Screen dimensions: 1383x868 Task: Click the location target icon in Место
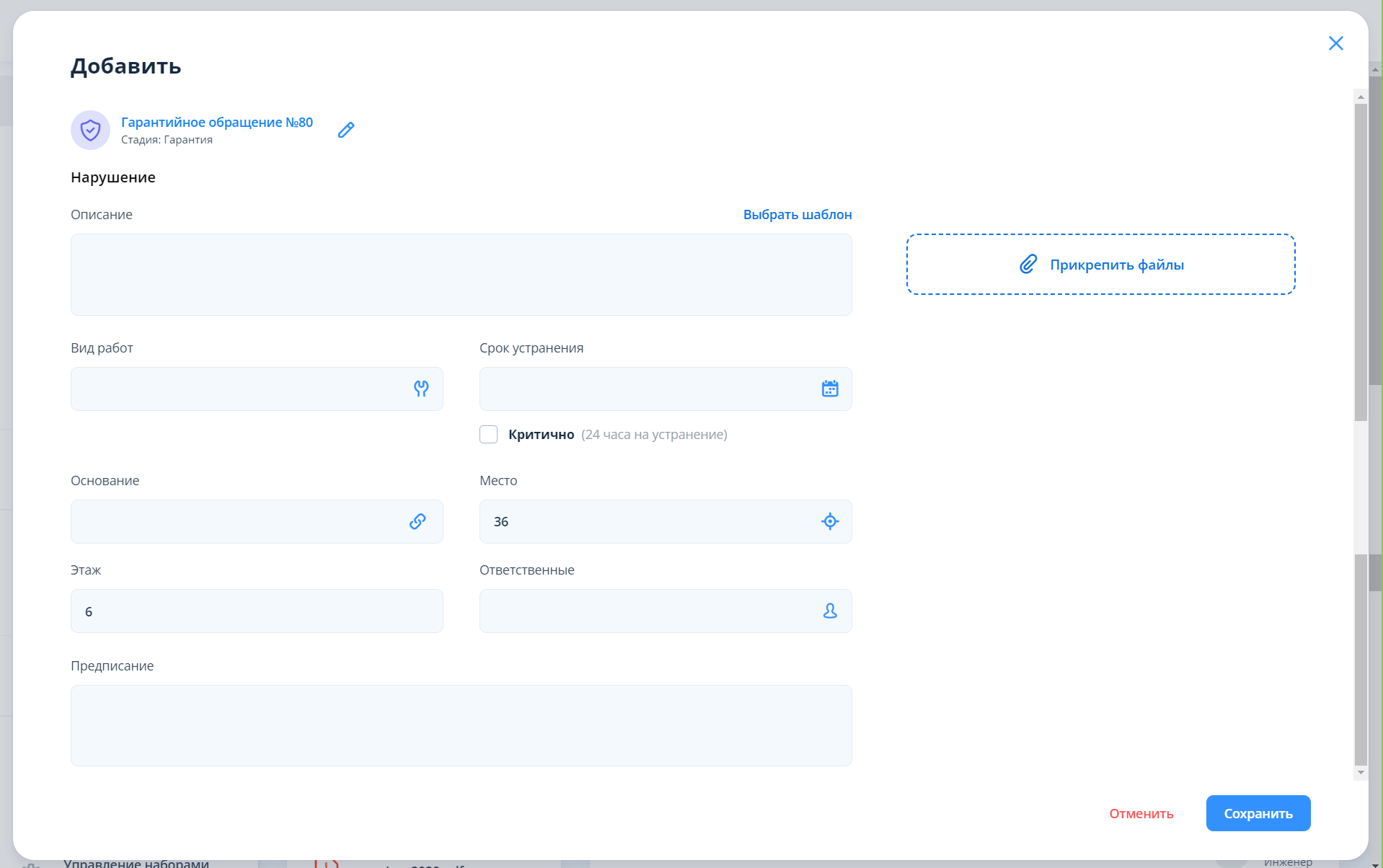830,522
